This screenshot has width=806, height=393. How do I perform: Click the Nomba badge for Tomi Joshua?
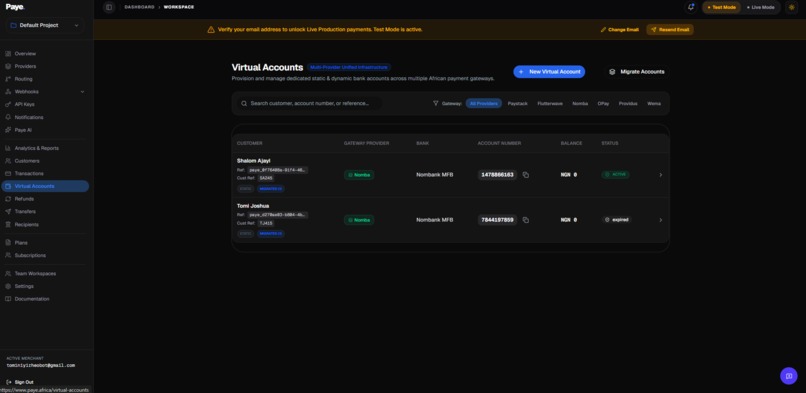click(x=359, y=220)
